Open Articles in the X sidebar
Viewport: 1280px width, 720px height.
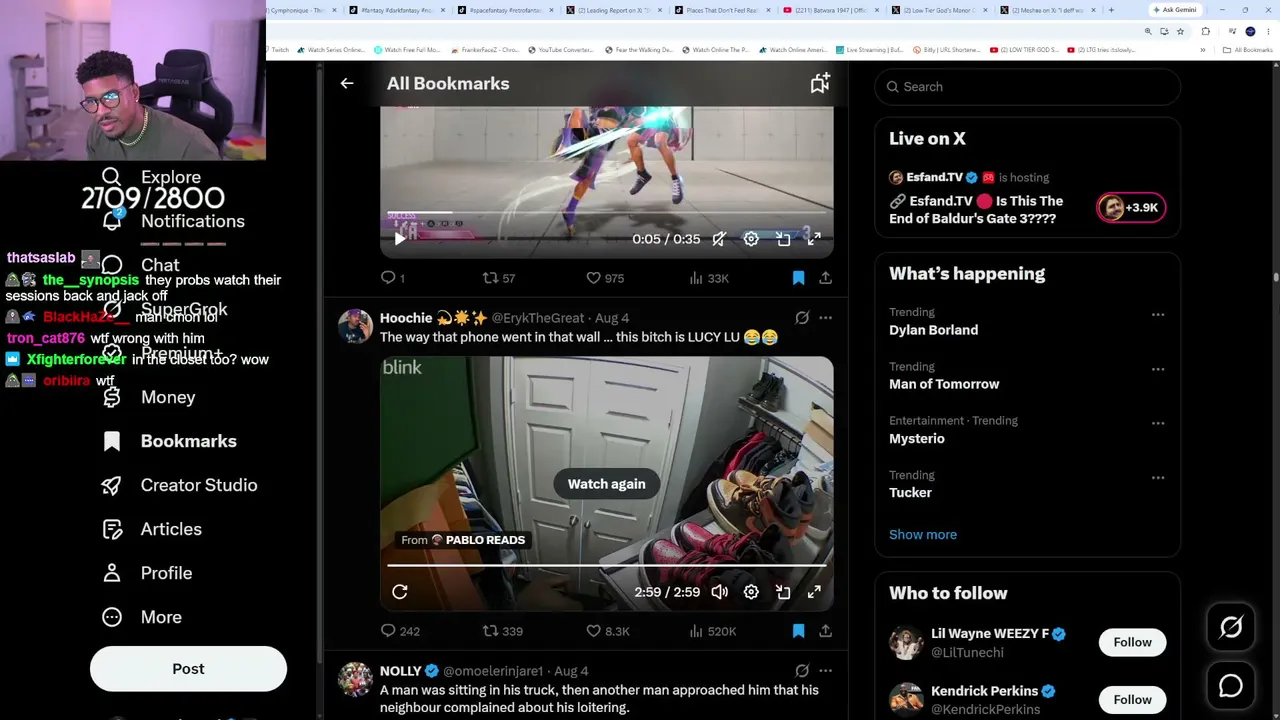[152, 529]
